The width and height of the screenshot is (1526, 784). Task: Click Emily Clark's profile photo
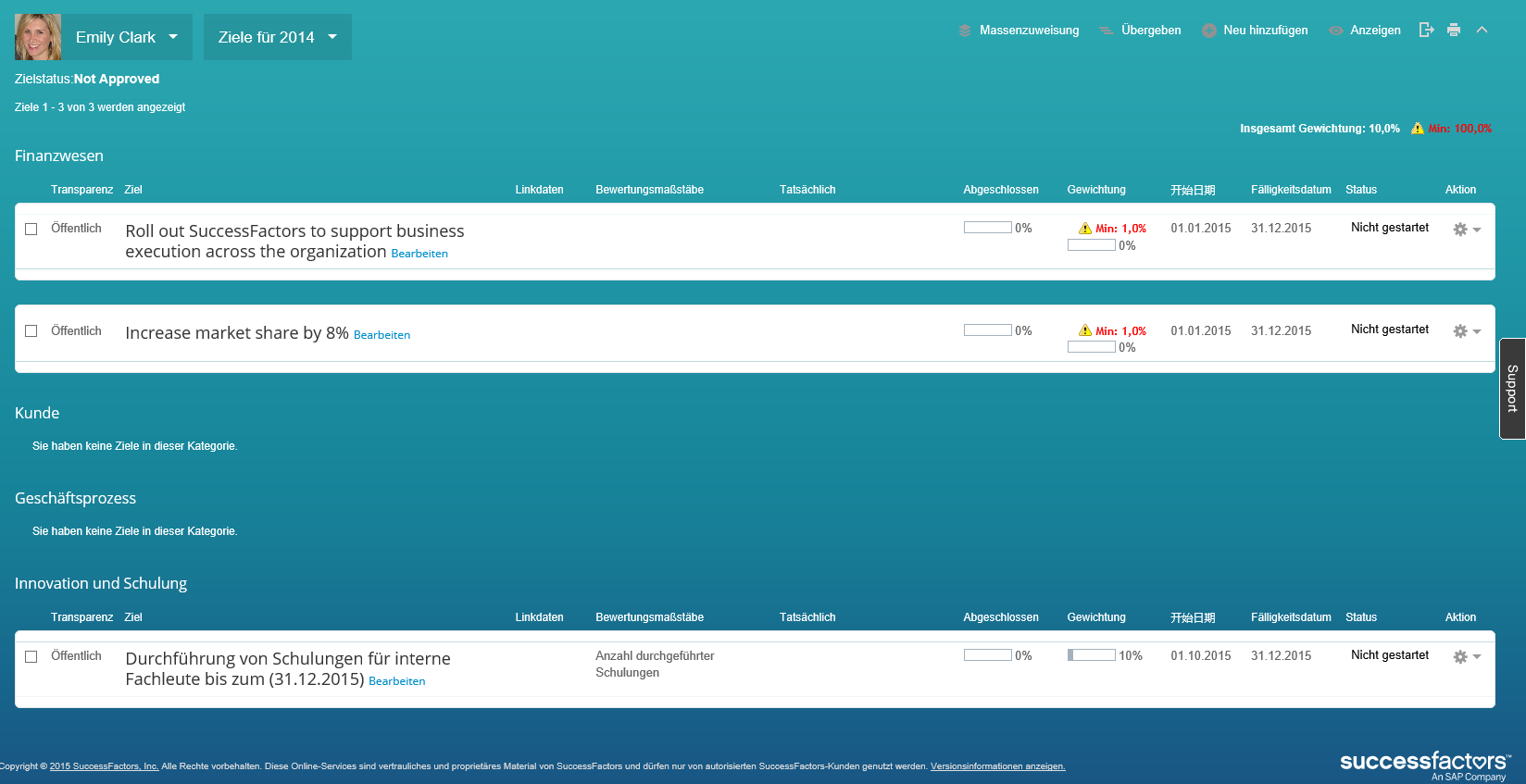[x=38, y=37]
